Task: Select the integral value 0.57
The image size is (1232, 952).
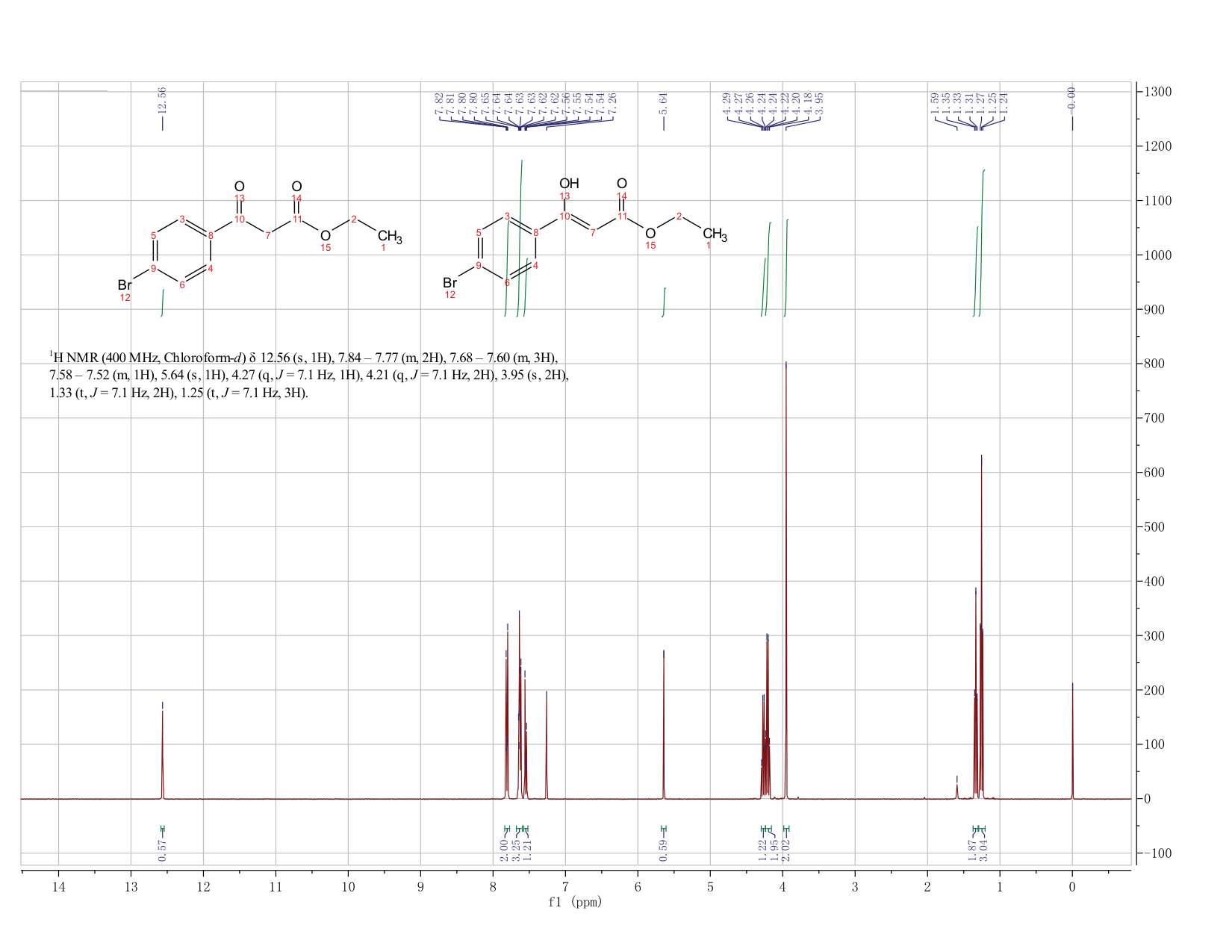Action: 163,850
